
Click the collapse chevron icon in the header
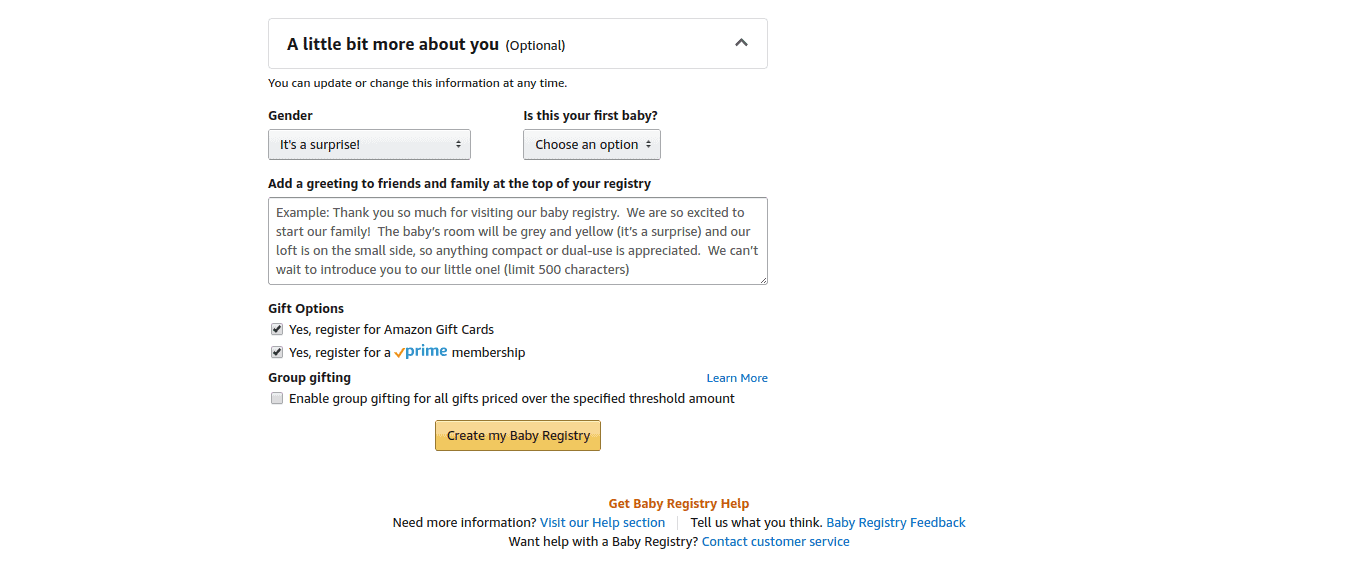741,43
